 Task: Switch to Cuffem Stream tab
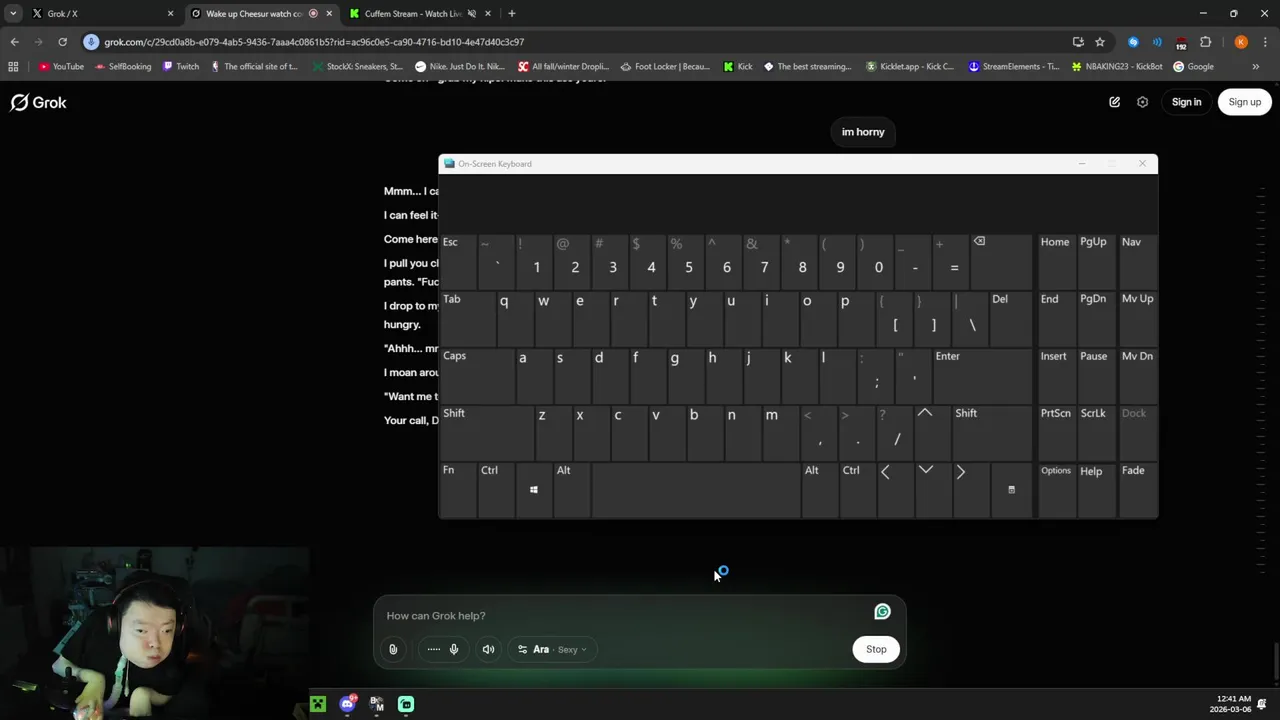coord(420,14)
